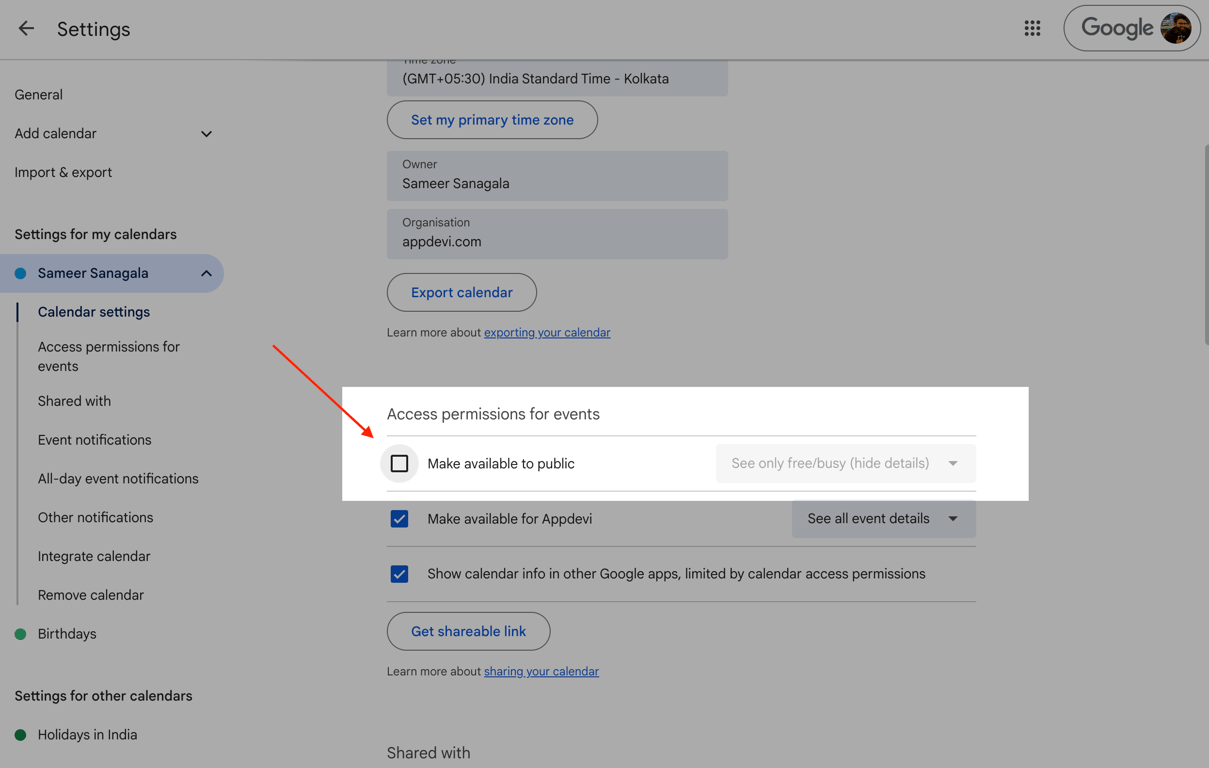The width and height of the screenshot is (1209, 768).
Task: Click the time zone selection field
Action: pyautogui.click(x=557, y=78)
